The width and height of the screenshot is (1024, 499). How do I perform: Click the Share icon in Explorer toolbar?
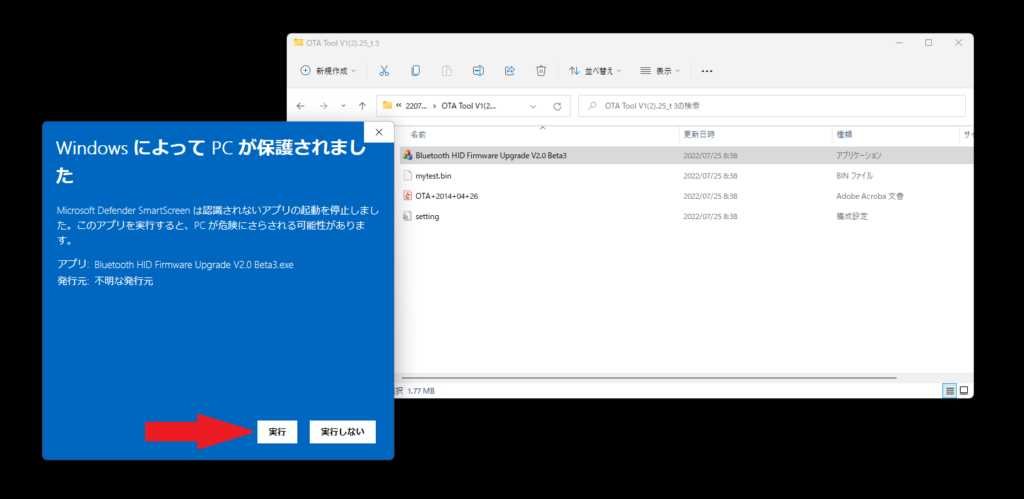tap(510, 71)
